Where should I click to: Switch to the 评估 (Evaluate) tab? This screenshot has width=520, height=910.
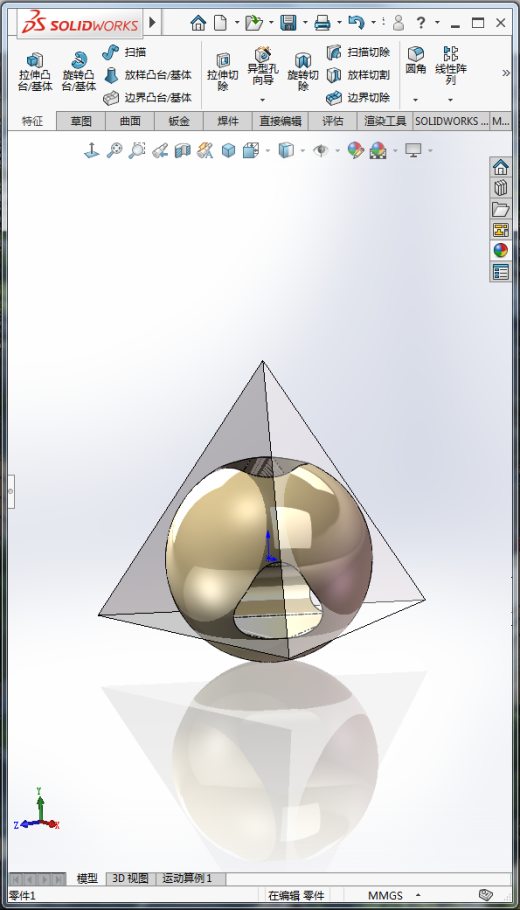(333, 121)
